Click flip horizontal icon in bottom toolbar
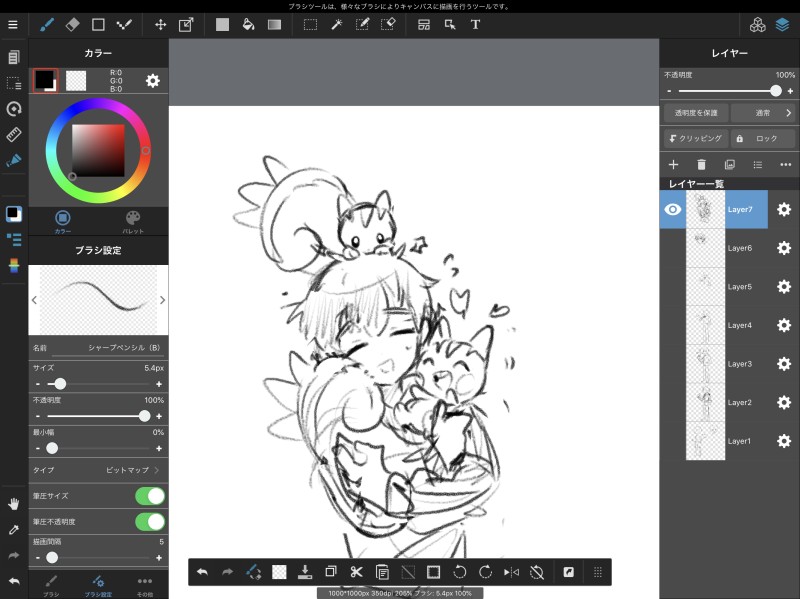 pyautogui.click(x=511, y=572)
